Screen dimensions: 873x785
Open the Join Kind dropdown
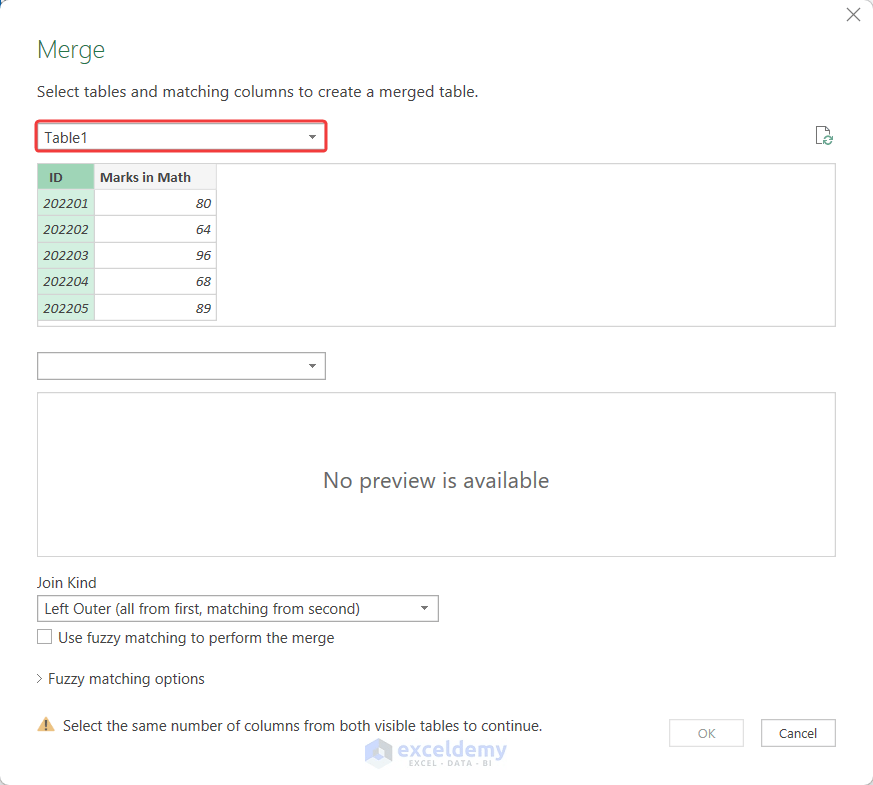[427, 608]
